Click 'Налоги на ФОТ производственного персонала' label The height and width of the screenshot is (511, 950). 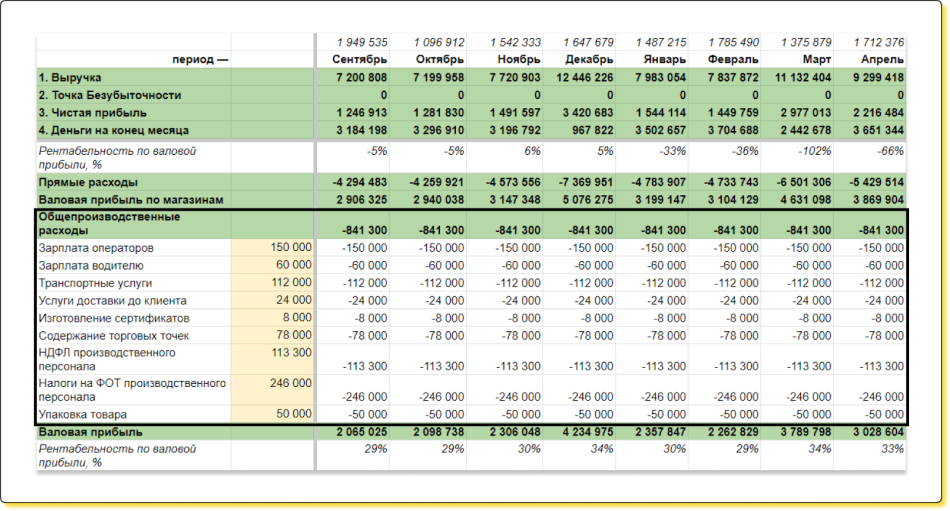132,390
